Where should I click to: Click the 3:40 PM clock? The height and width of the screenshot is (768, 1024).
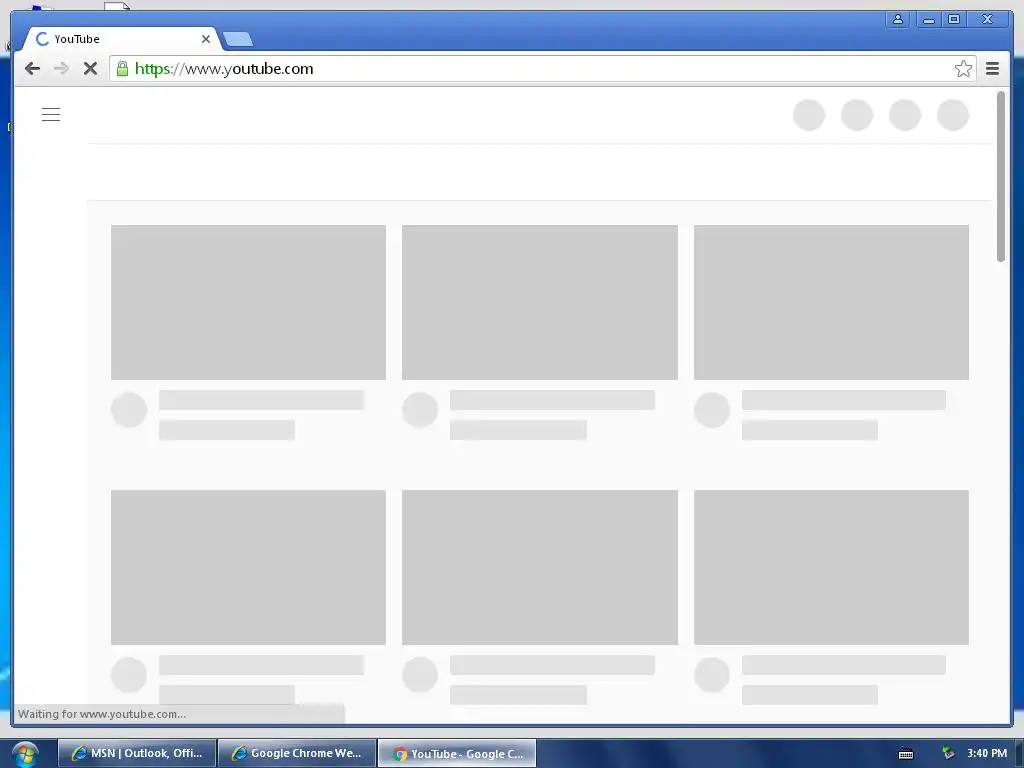pos(987,753)
